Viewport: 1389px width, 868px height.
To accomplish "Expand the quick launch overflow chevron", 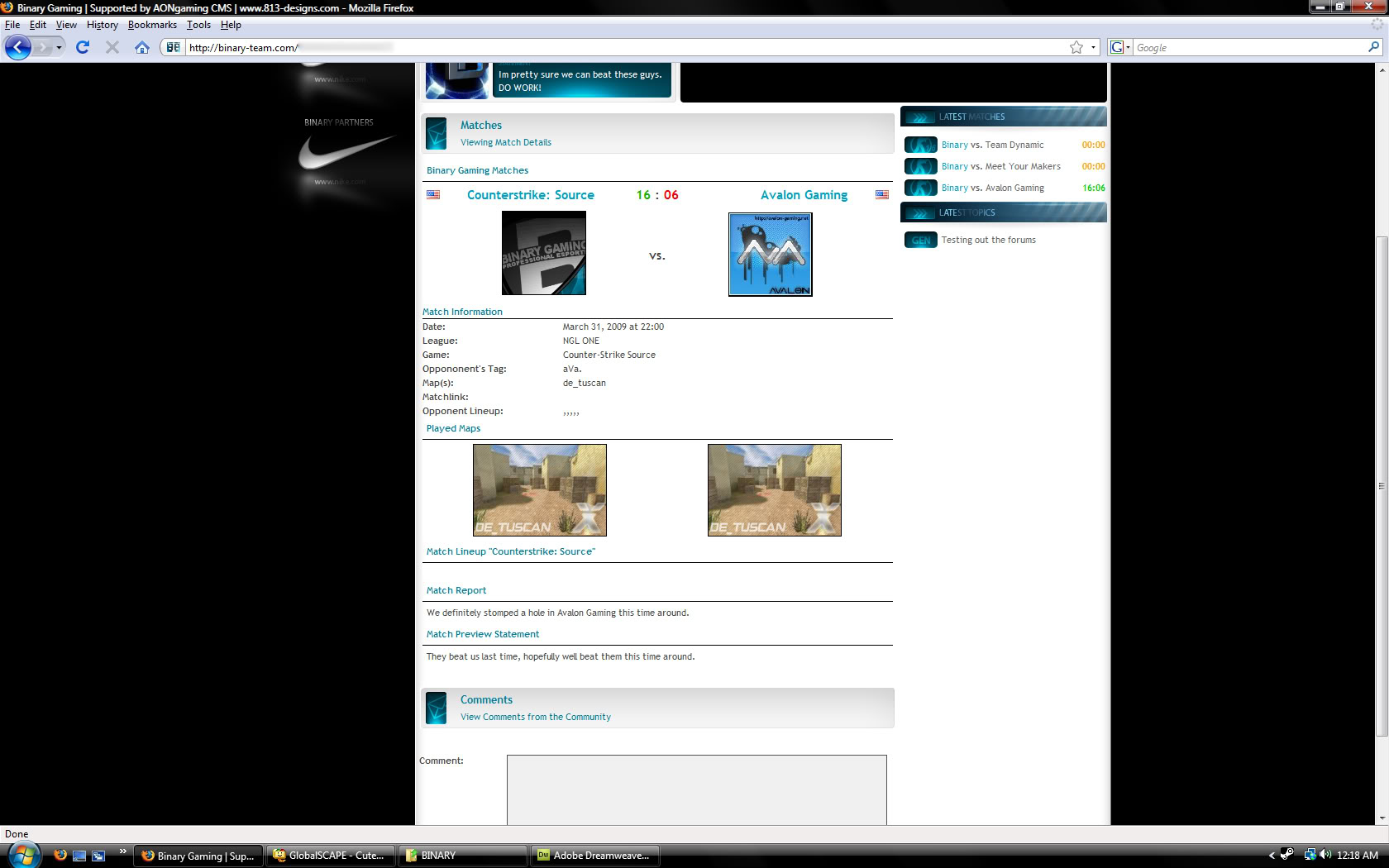I will click(122, 851).
